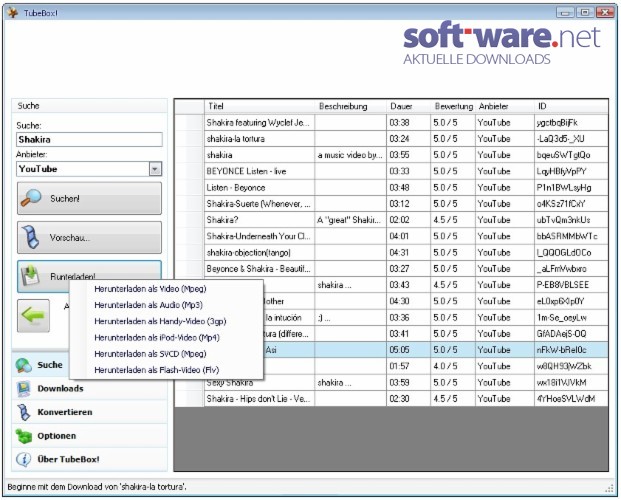Sort by the Beschreibung column header
Viewport: 621px width, 500px height.
(351, 106)
